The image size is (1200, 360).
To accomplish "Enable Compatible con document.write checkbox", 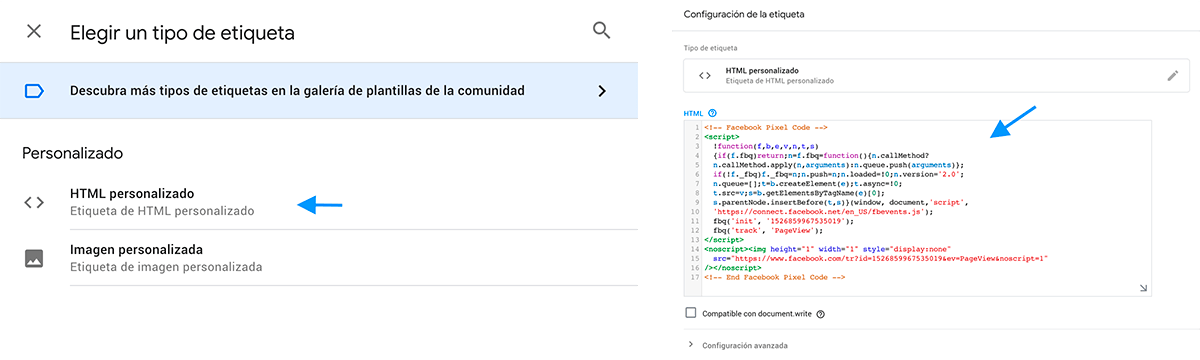I will point(691,313).
